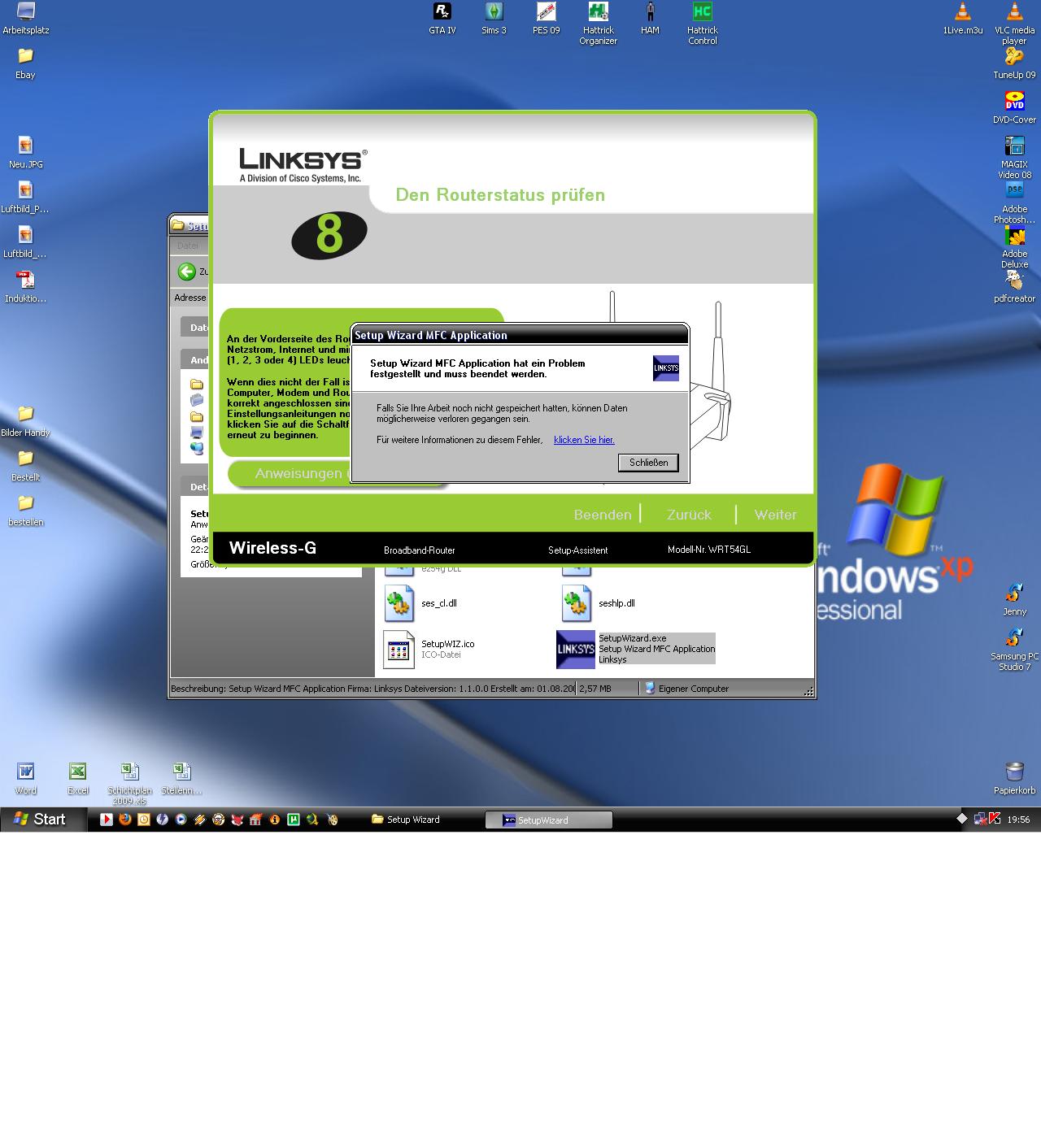
Task: Click Weiter in the Linksys wizard
Action: click(775, 515)
